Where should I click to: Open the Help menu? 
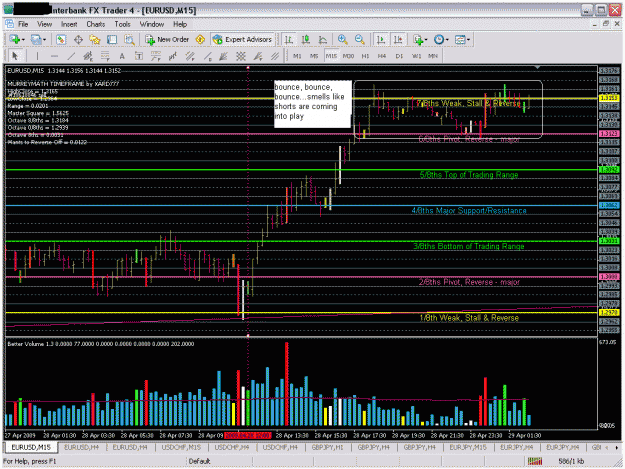pyautogui.click(x=180, y=24)
